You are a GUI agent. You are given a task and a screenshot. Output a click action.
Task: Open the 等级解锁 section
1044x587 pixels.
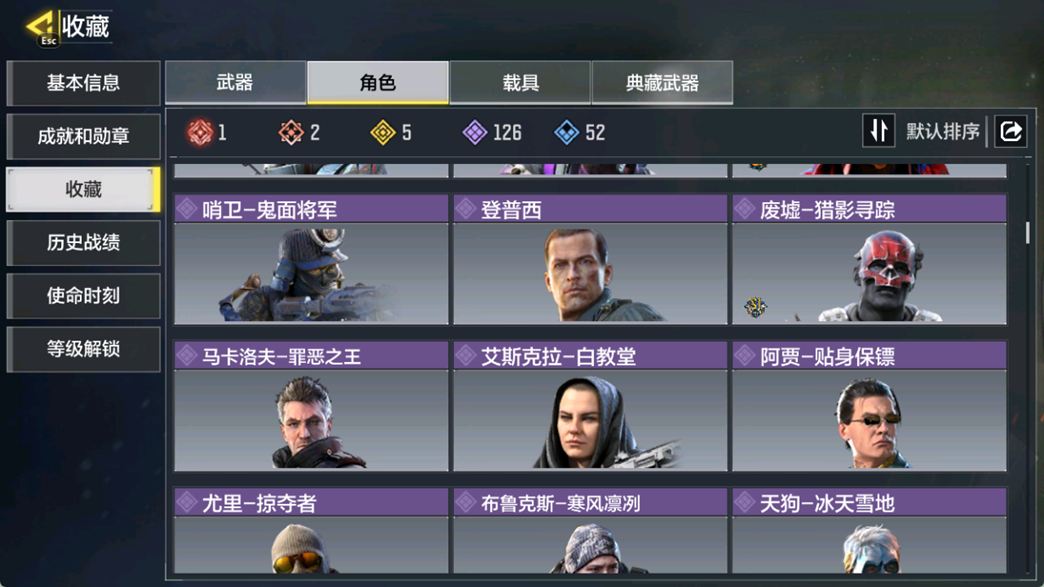[83, 349]
